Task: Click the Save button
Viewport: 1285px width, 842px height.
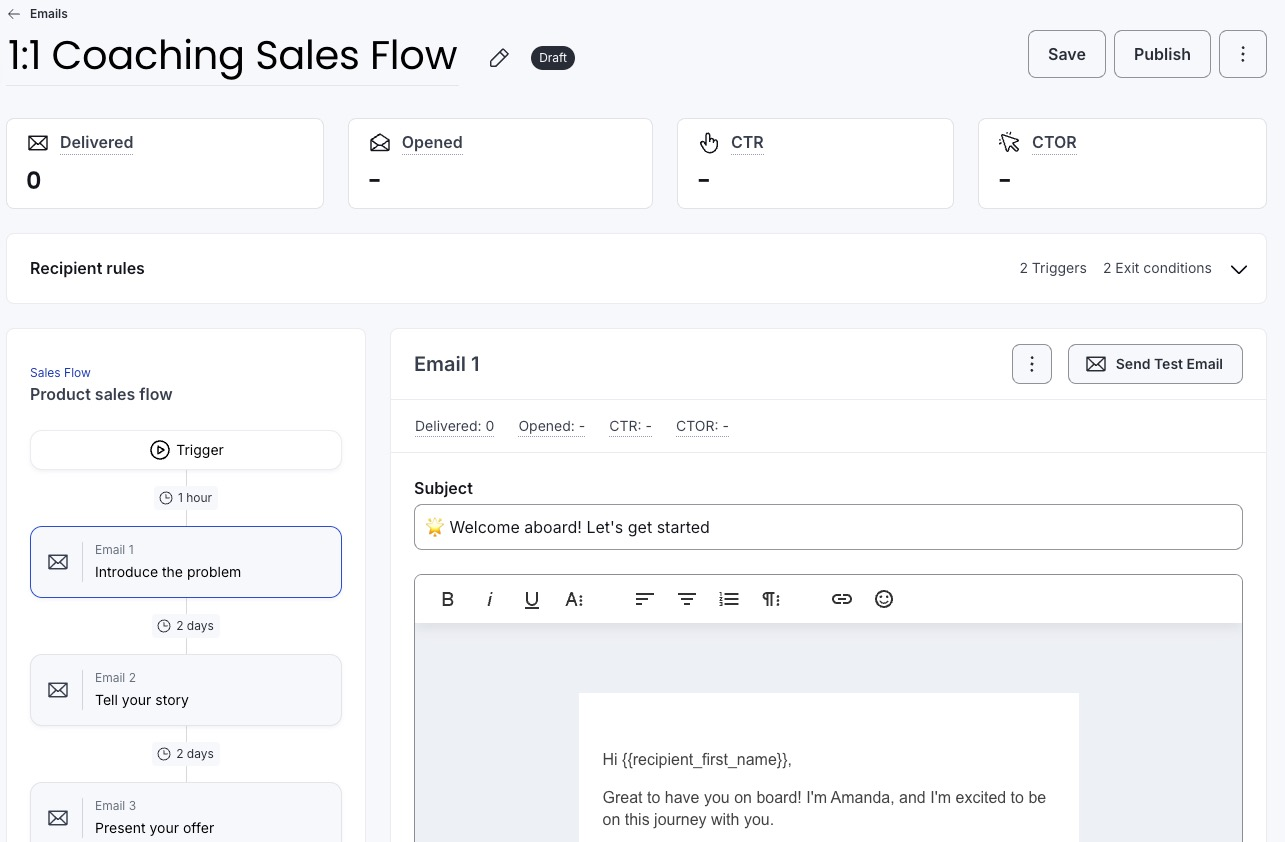Action: pyautogui.click(x=1066, y=54)
